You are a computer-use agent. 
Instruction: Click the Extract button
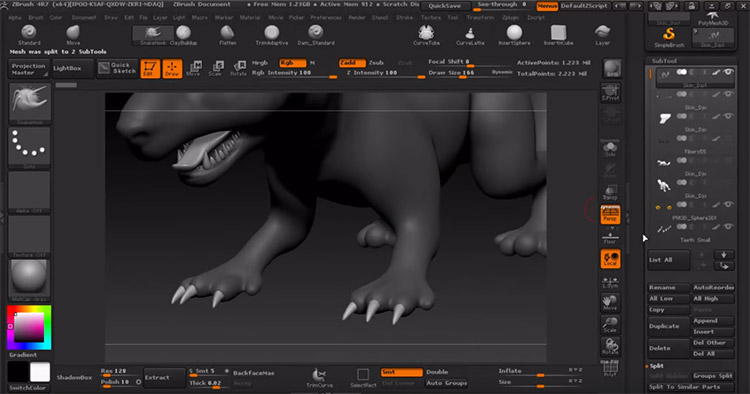tap(164, 378)
